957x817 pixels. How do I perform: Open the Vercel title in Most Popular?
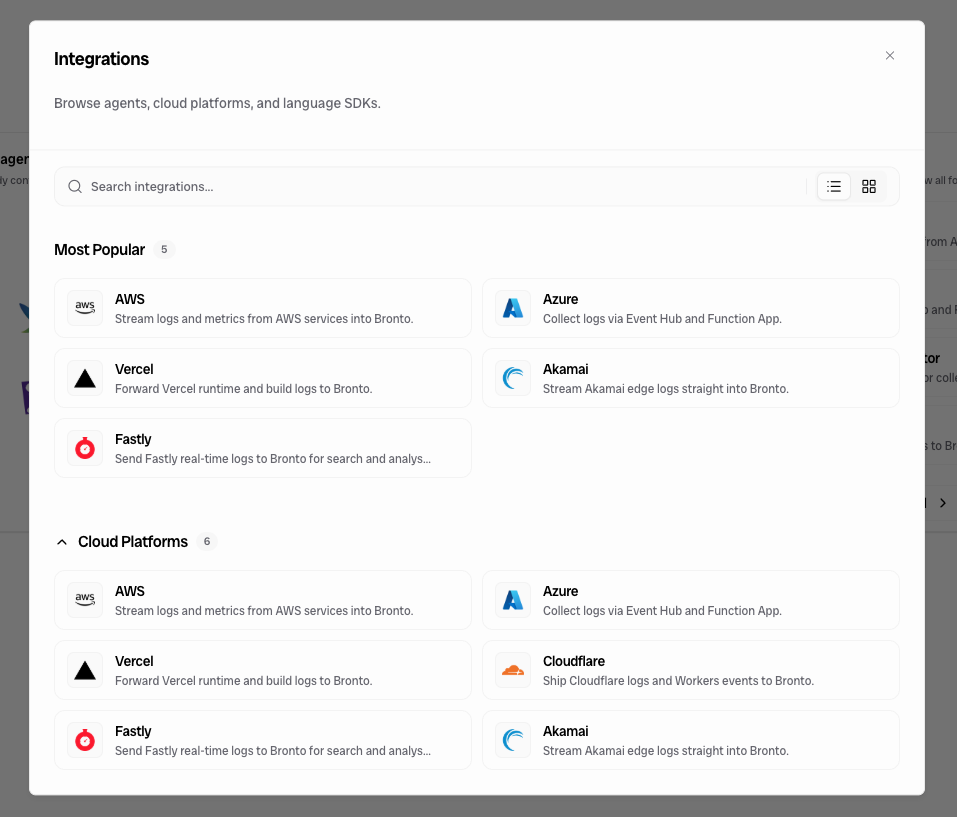click(134, 370)
